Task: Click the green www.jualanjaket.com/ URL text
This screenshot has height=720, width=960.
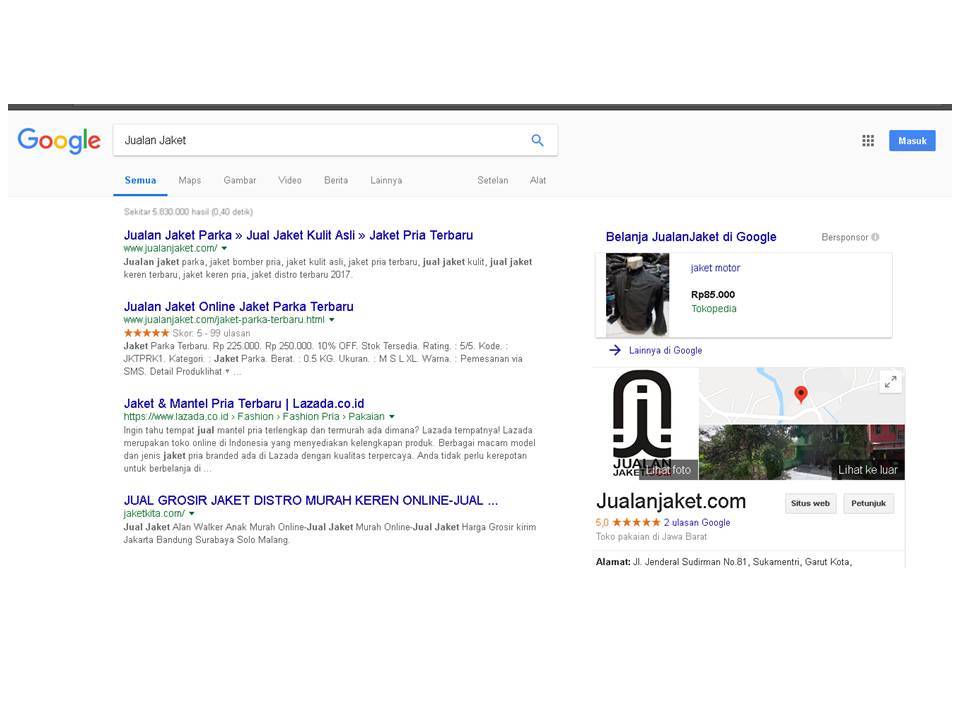Action: (x=170, y=248)
